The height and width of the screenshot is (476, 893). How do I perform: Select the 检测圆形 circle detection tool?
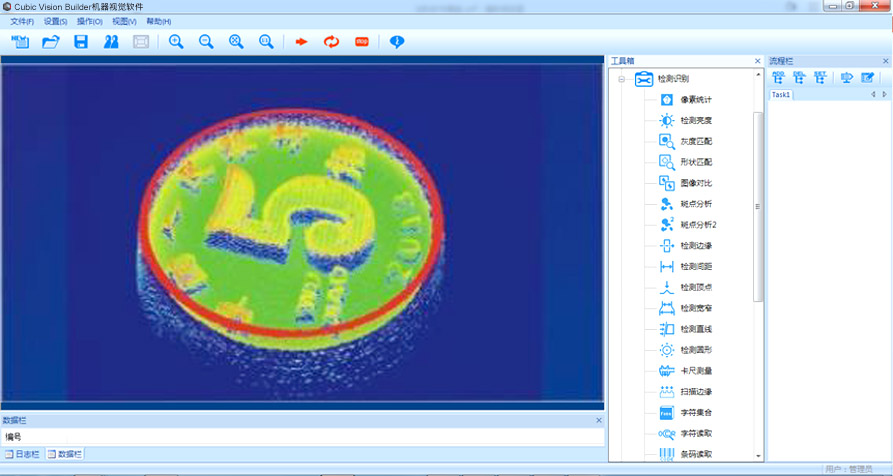(x=695, y=350)
